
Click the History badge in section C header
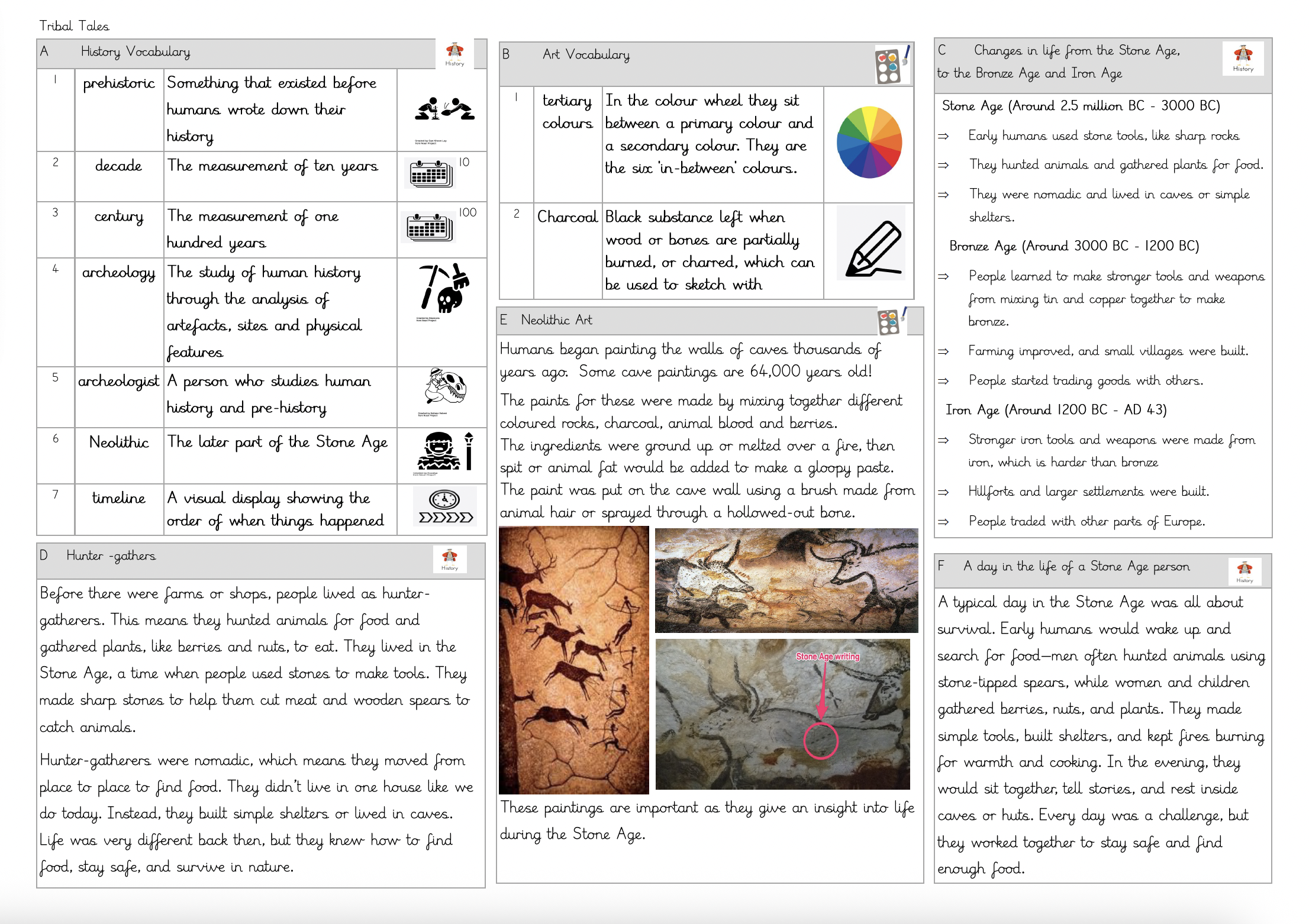tap(1243, 59)
